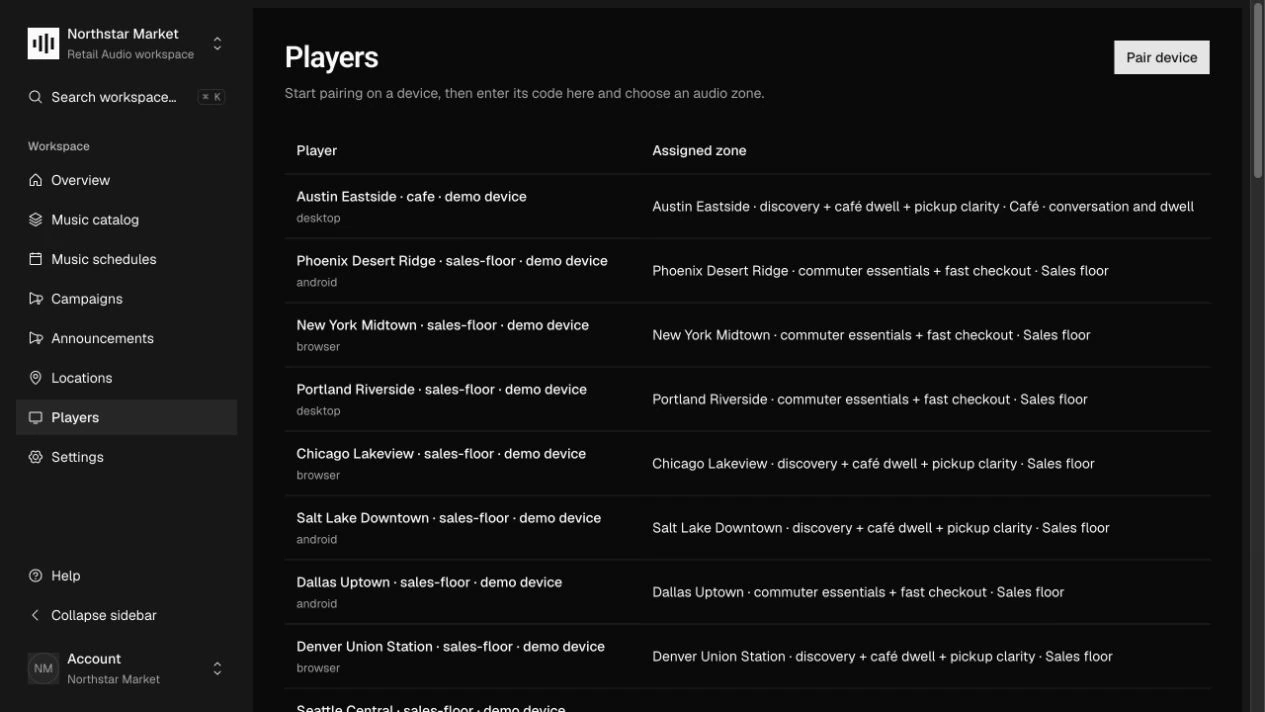Select Chicago Lakeview demo device
The image size is (1265, 712).
coord(441,454)
